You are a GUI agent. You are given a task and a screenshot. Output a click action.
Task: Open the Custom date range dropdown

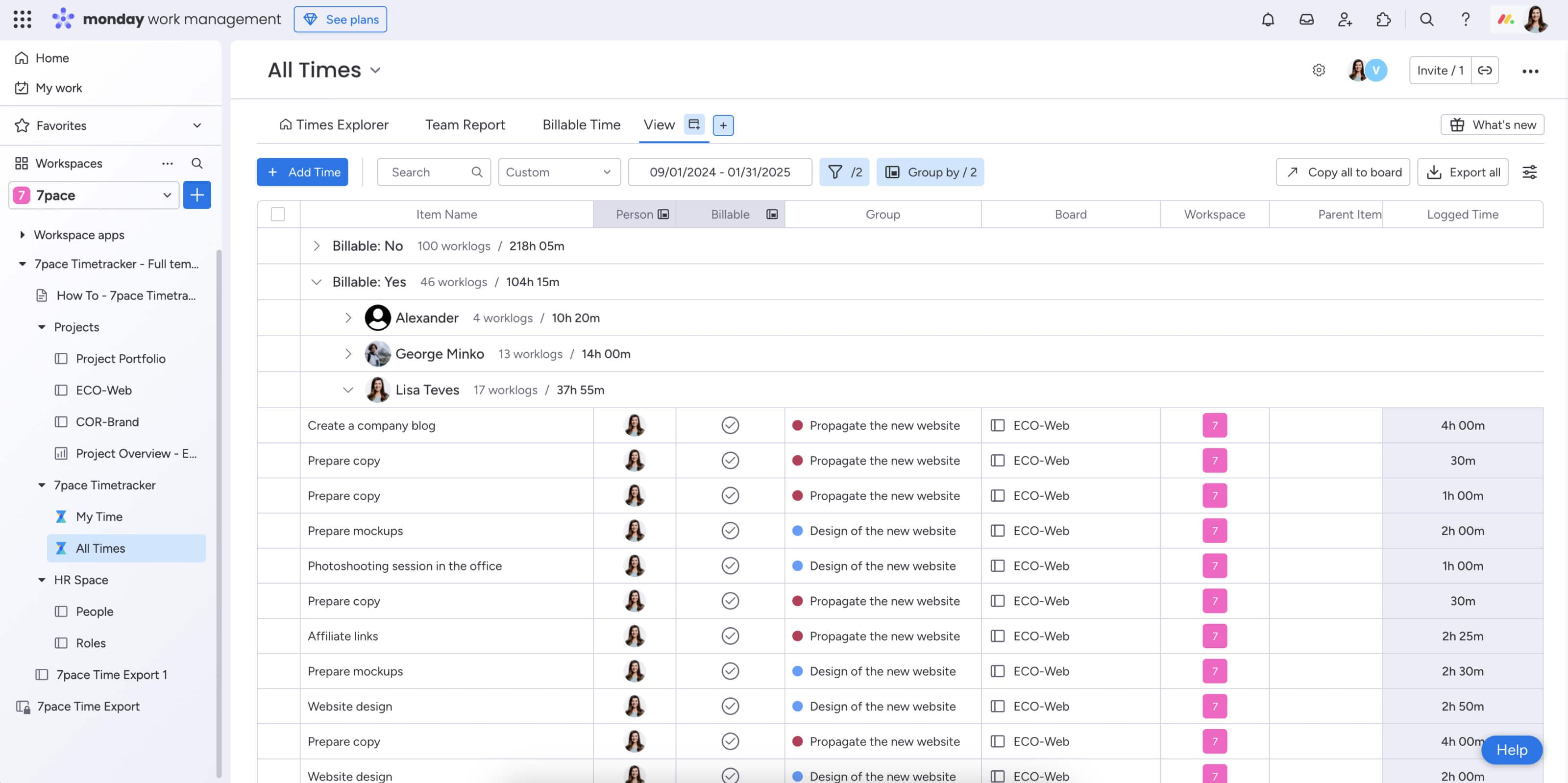click(559, 171)
